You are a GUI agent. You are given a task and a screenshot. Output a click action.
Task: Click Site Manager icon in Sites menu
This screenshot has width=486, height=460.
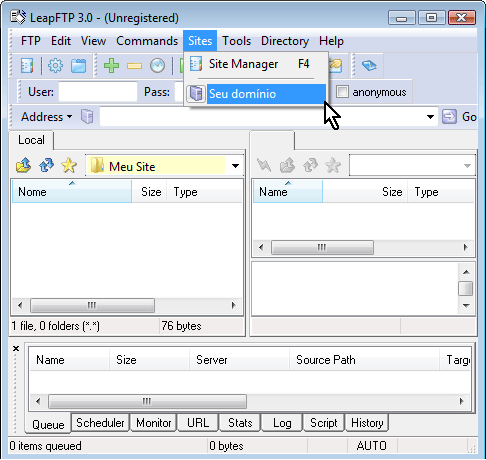tap(196, 64)
